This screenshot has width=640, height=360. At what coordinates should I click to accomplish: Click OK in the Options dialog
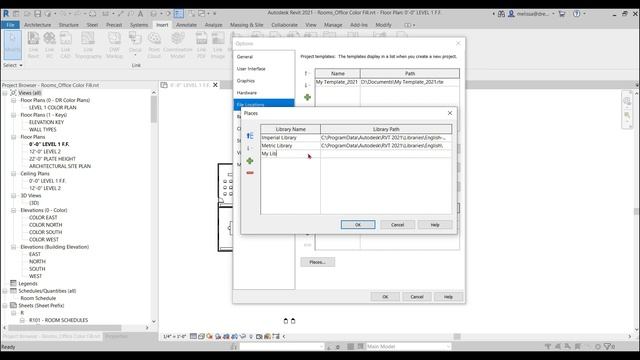click(x=385, y=297)
